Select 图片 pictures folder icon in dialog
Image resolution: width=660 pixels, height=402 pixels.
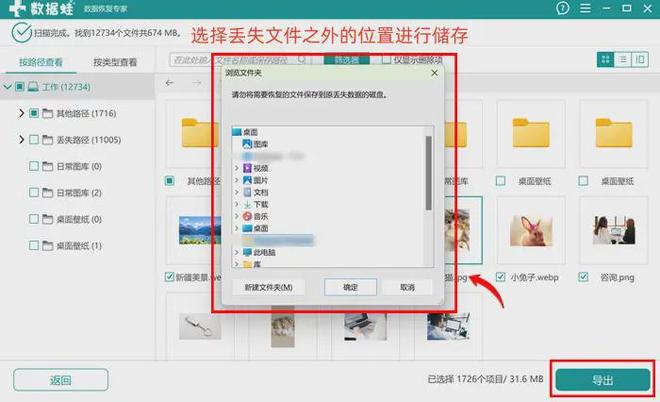(247, 180)
